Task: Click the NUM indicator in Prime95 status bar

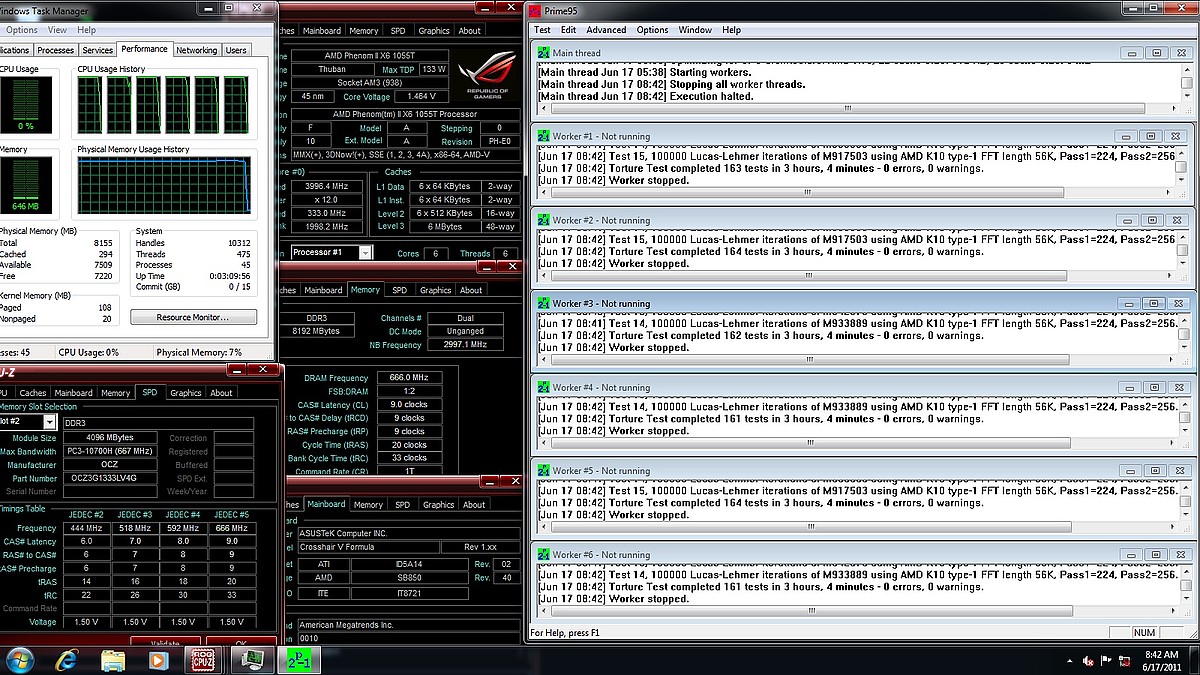Action: 1143,633
